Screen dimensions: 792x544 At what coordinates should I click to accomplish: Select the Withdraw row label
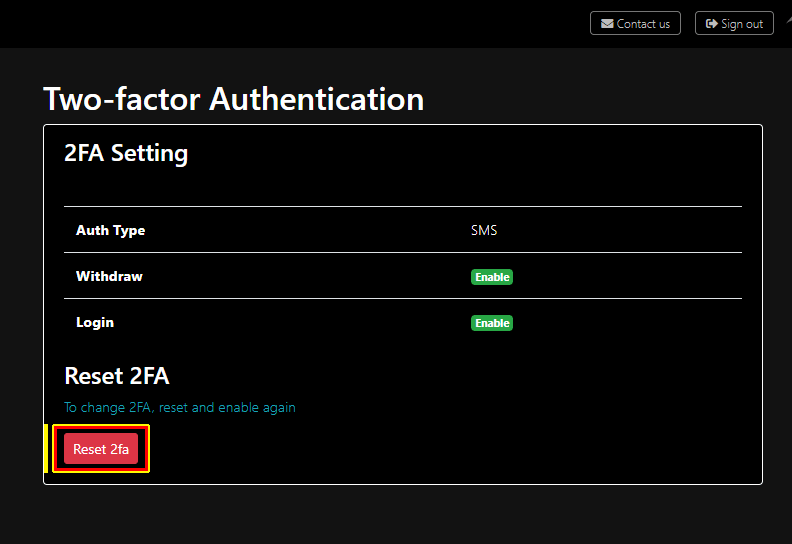(x=109, y=276)
